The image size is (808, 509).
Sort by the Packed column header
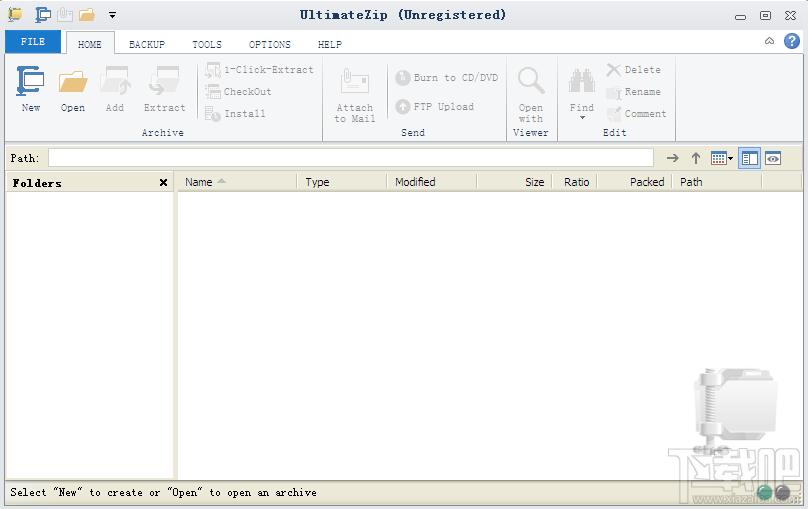(x=634, y=182)
